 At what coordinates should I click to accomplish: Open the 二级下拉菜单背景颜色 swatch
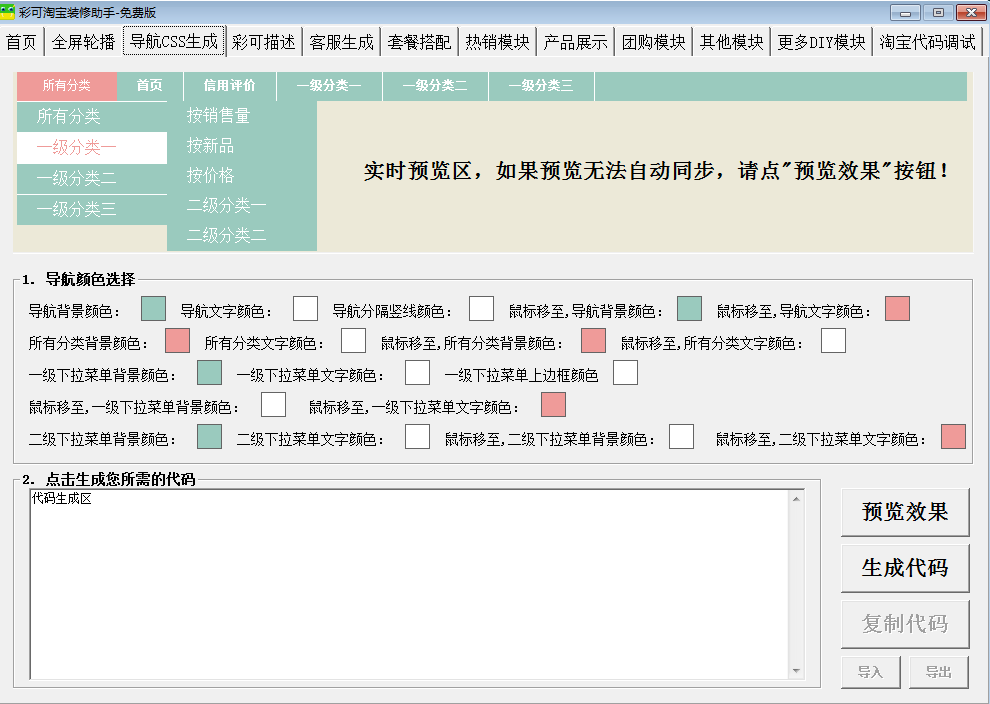[209, 437]
